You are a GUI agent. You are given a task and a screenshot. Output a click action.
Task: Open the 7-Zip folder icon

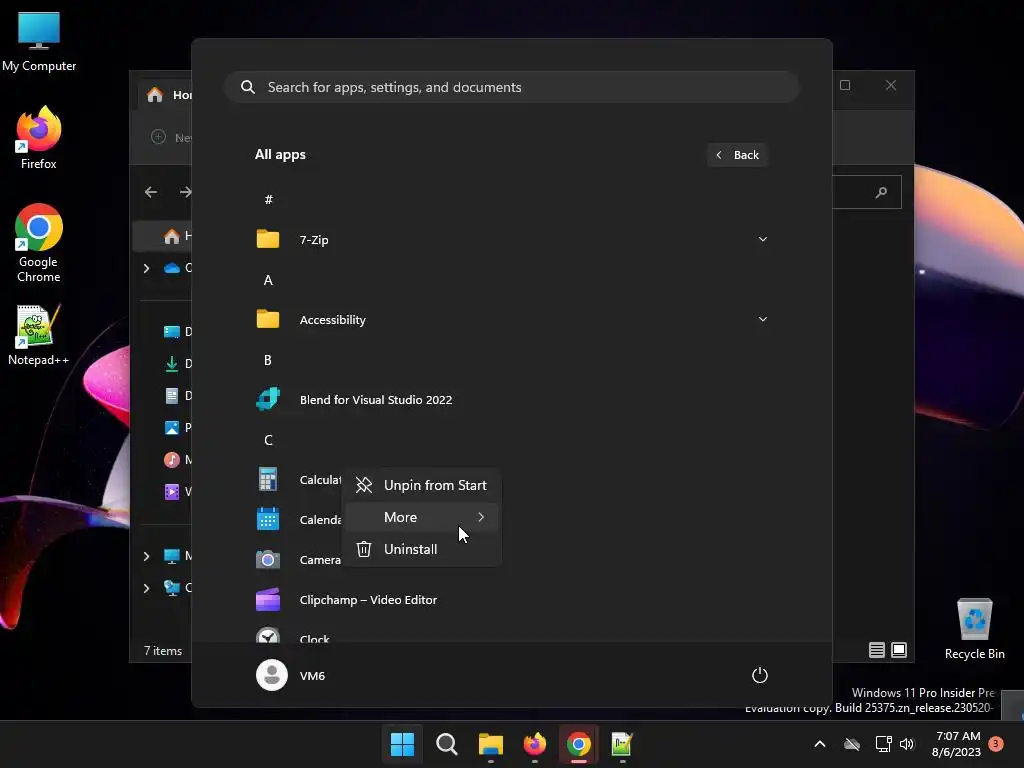268,239
